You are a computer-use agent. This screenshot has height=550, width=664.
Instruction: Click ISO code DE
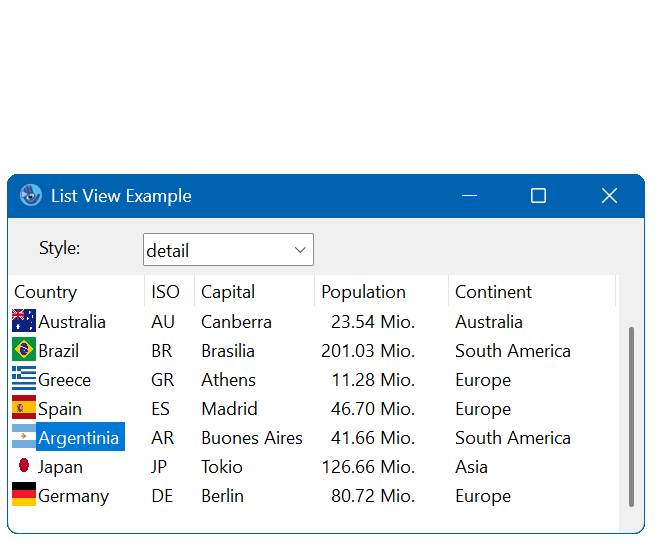pyautogui.click(x=162, y=496)
